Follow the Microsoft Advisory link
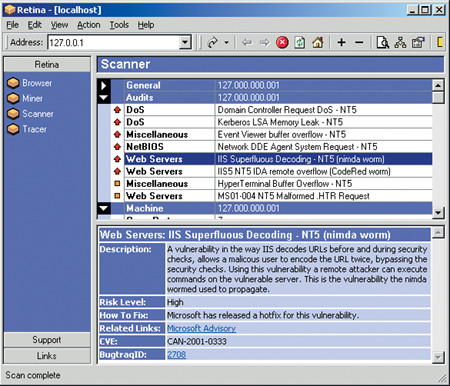The width and height of the screenshot is (450, 386). point(201,328)
